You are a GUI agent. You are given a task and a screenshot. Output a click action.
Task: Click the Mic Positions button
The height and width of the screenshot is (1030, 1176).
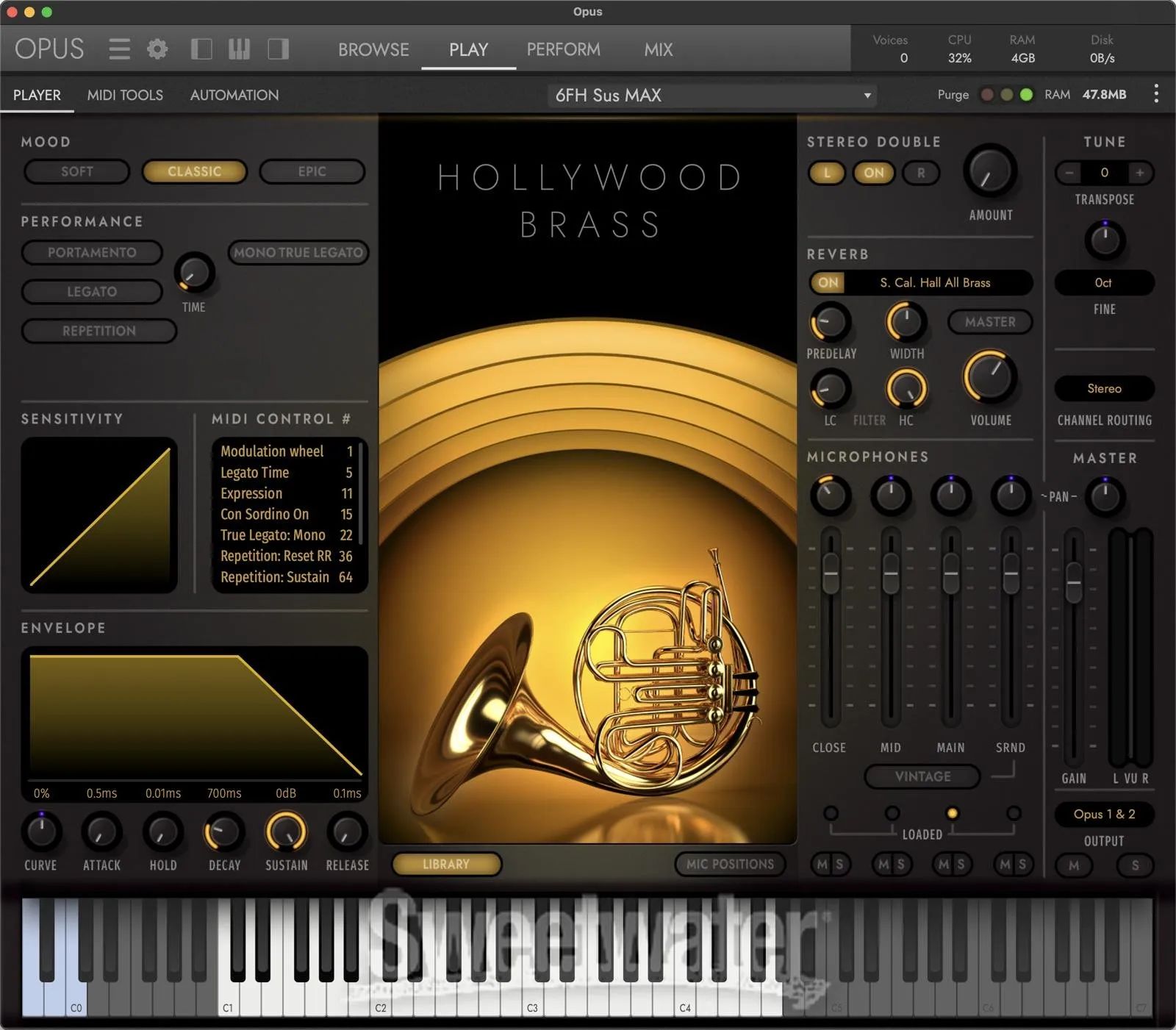pos(730,864)
